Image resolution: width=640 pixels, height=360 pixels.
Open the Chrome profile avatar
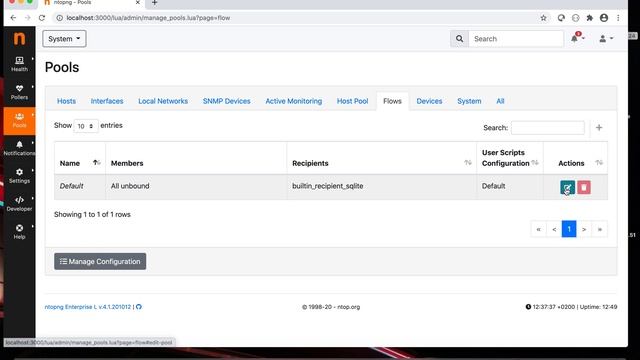(x=604, y=18)
